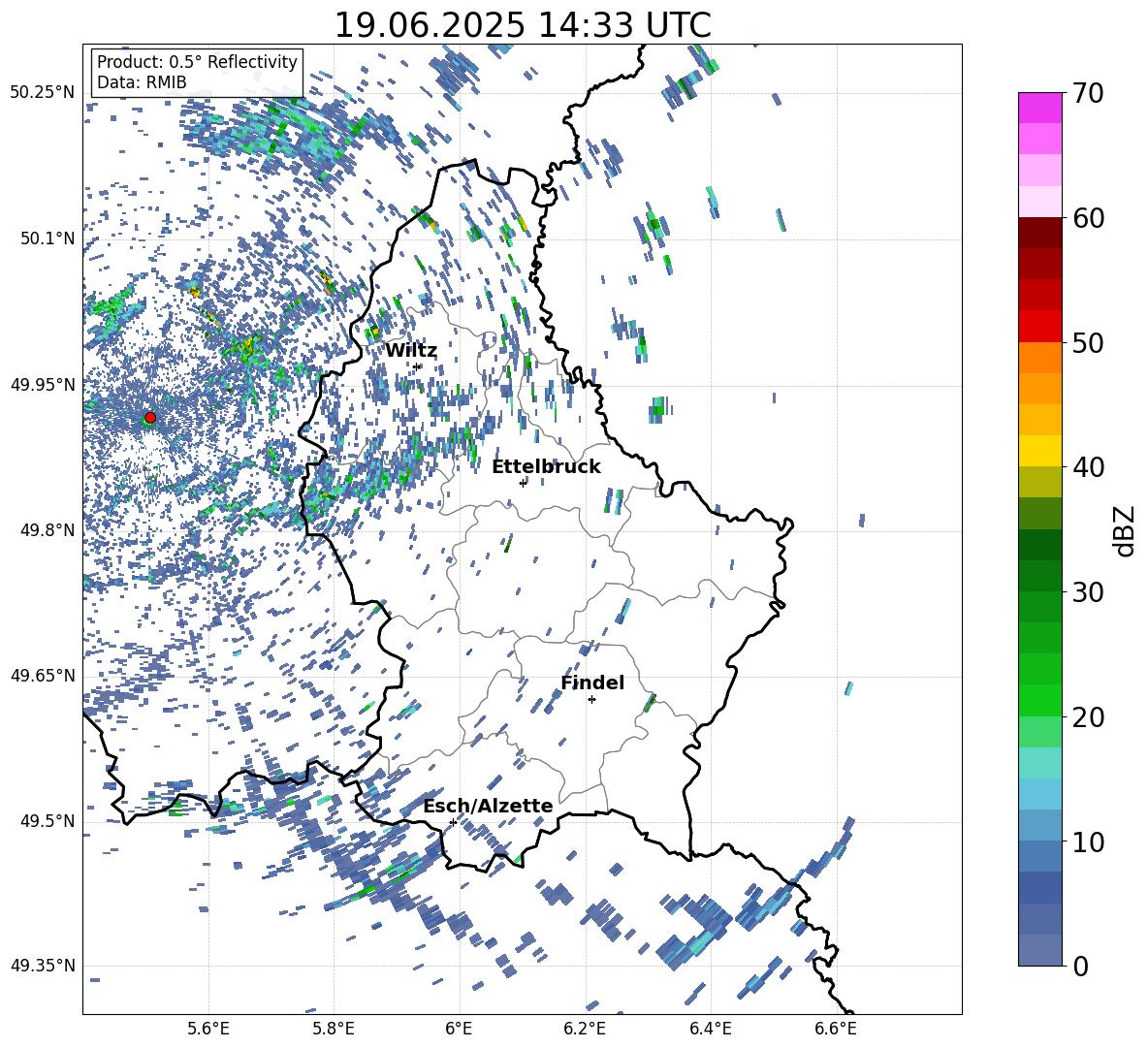This screenshot has height=1048, width=1148.
Task: Click the Esch/Alzette city label
Action: (x=488, y=807)
